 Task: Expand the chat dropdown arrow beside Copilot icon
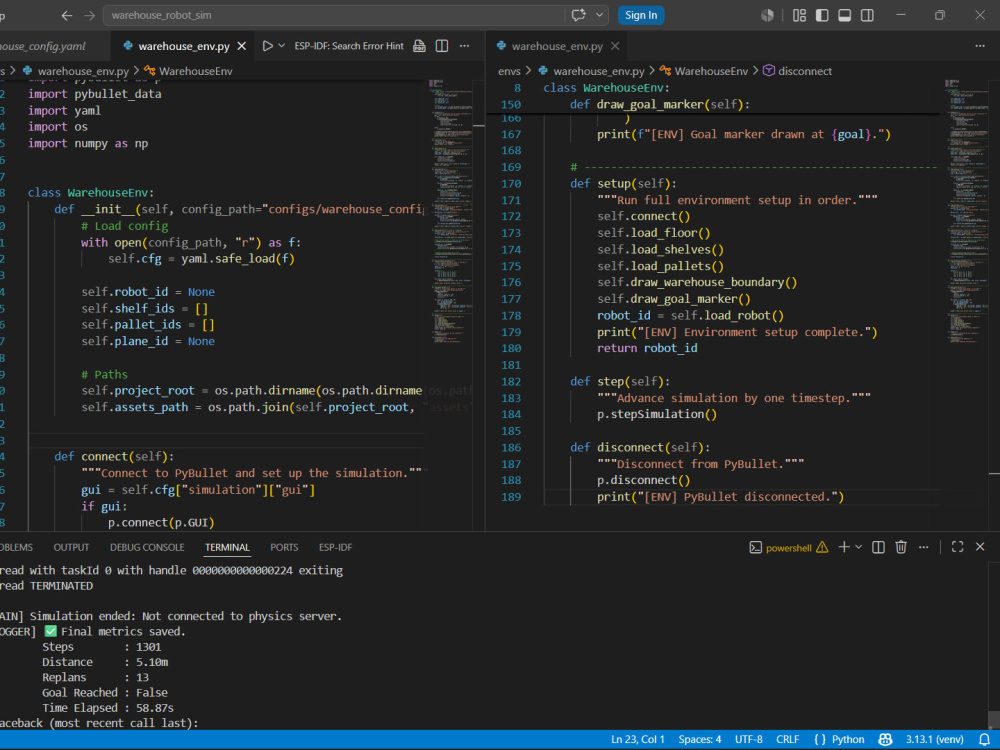click(599, 15)
